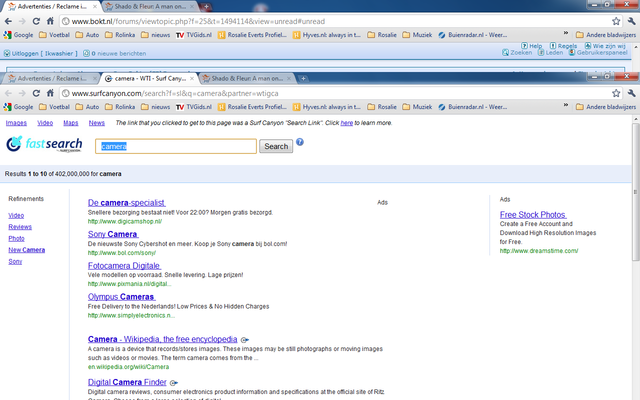Refine results by Video in Refinements
Screen dimensions: 640x400
pyautogui.click(x=16, y=216)
